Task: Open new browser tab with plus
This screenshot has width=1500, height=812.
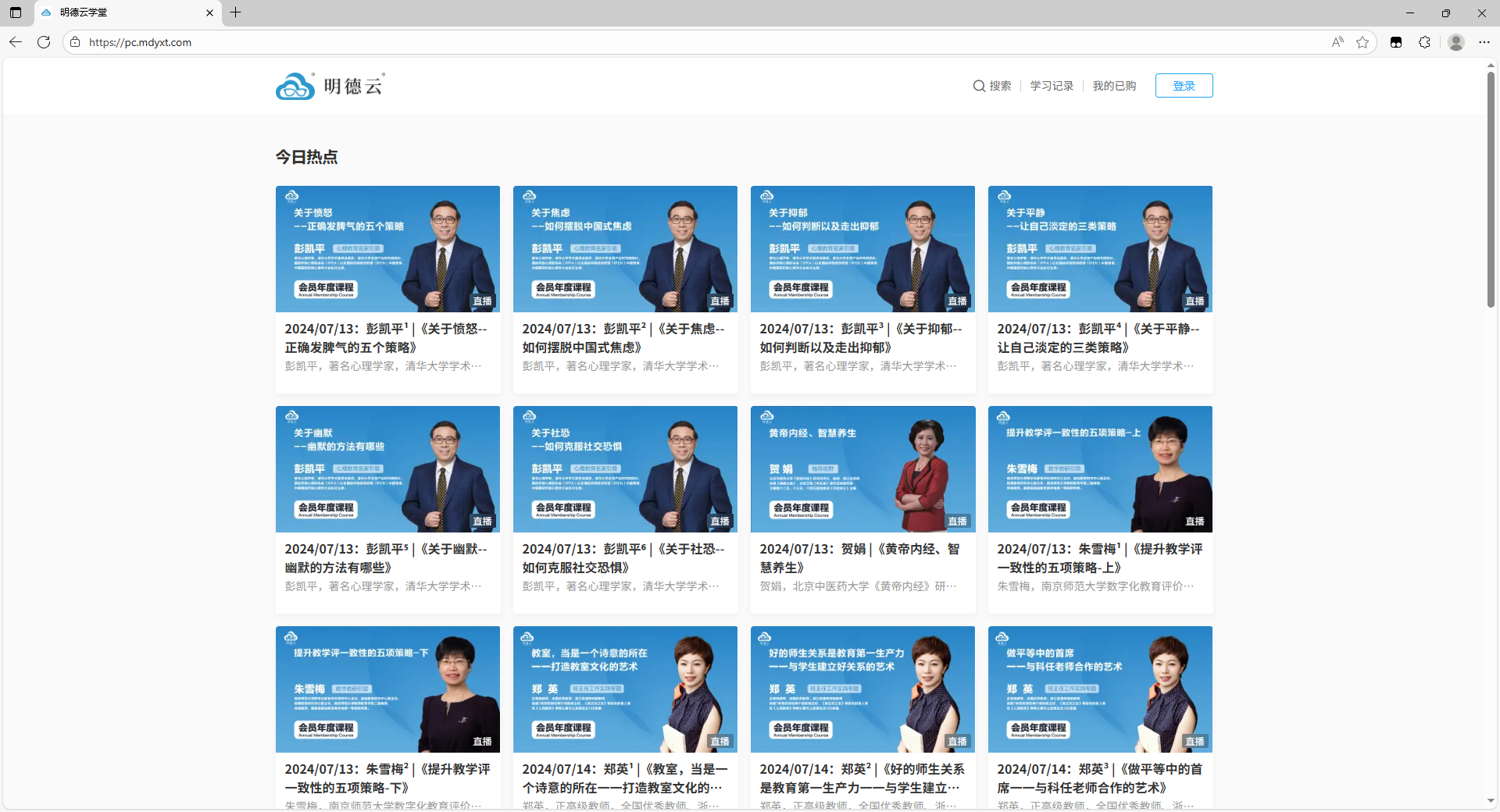Action: tap(235, 12)
